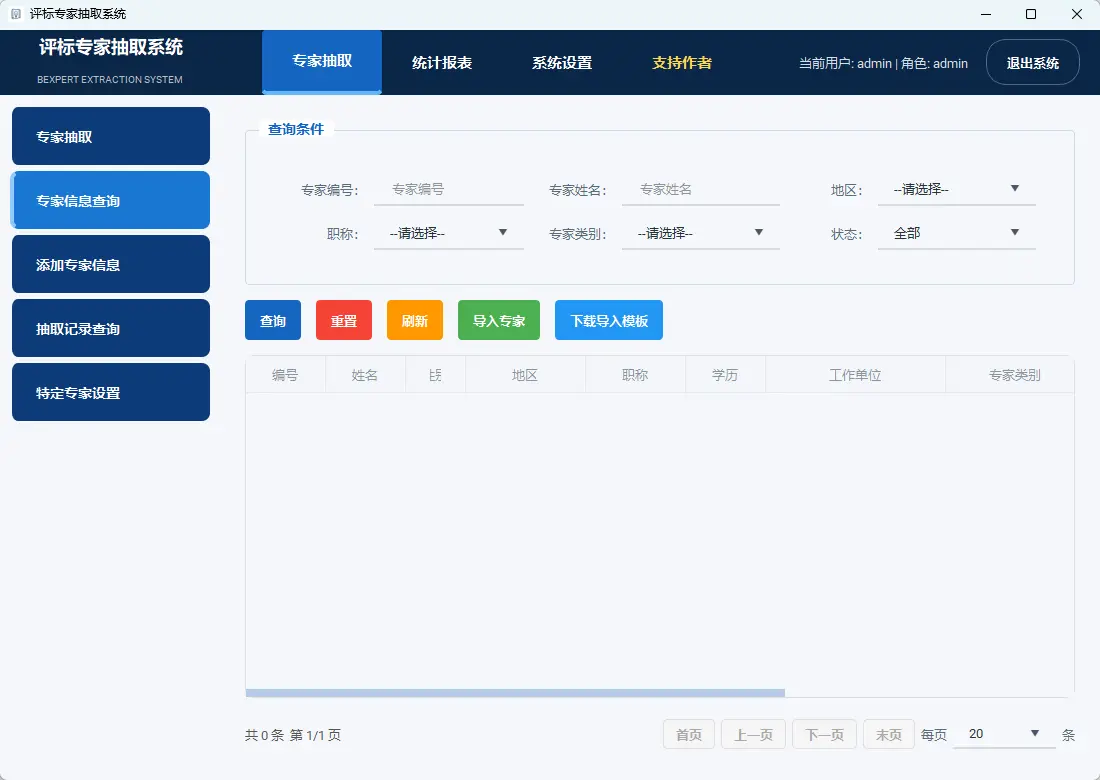Select 专家抽取 in the sidebar
This screenshot has width=1100, height=780.
click(111, 136)
